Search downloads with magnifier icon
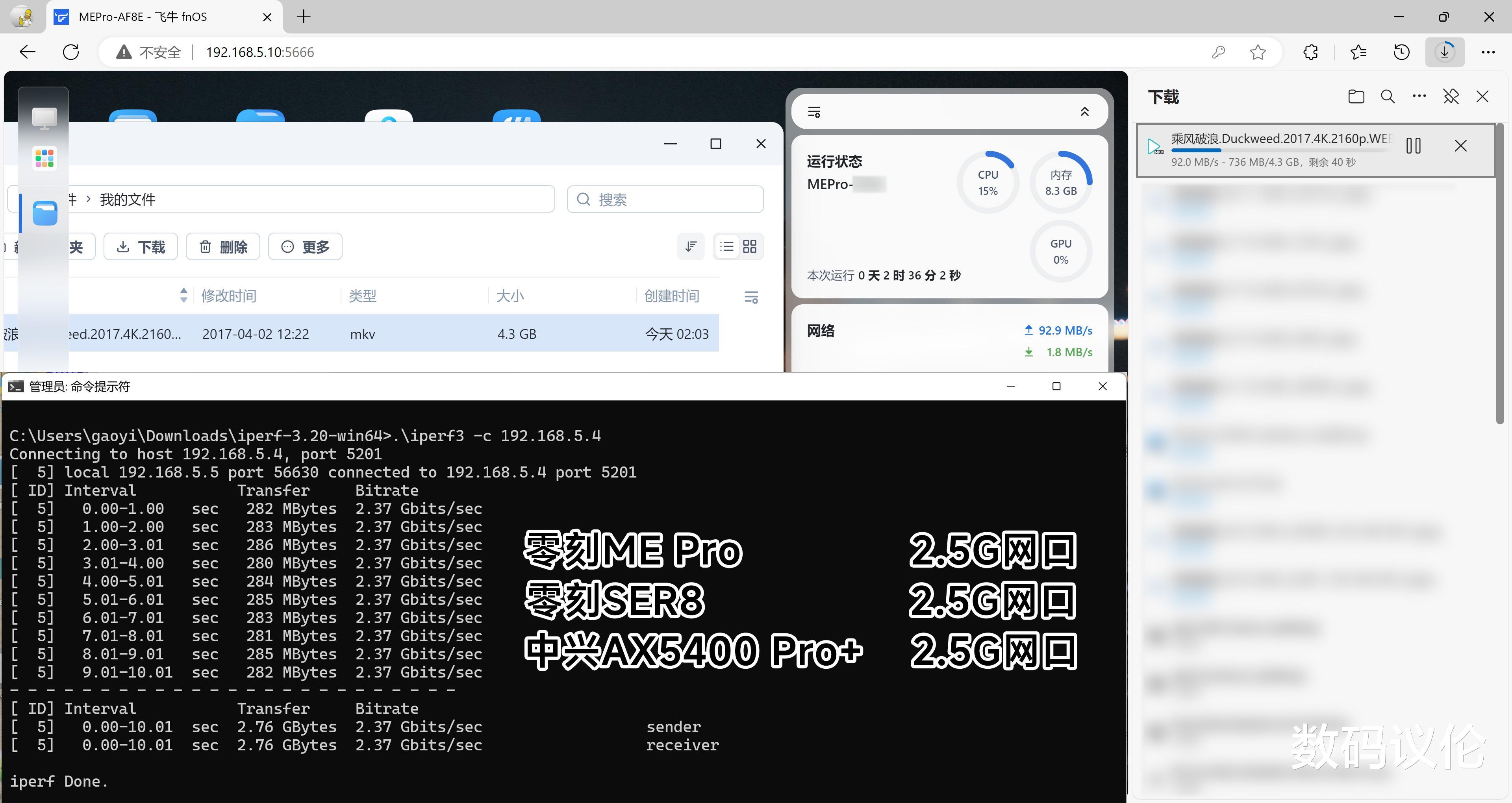 pos(1388,97)
